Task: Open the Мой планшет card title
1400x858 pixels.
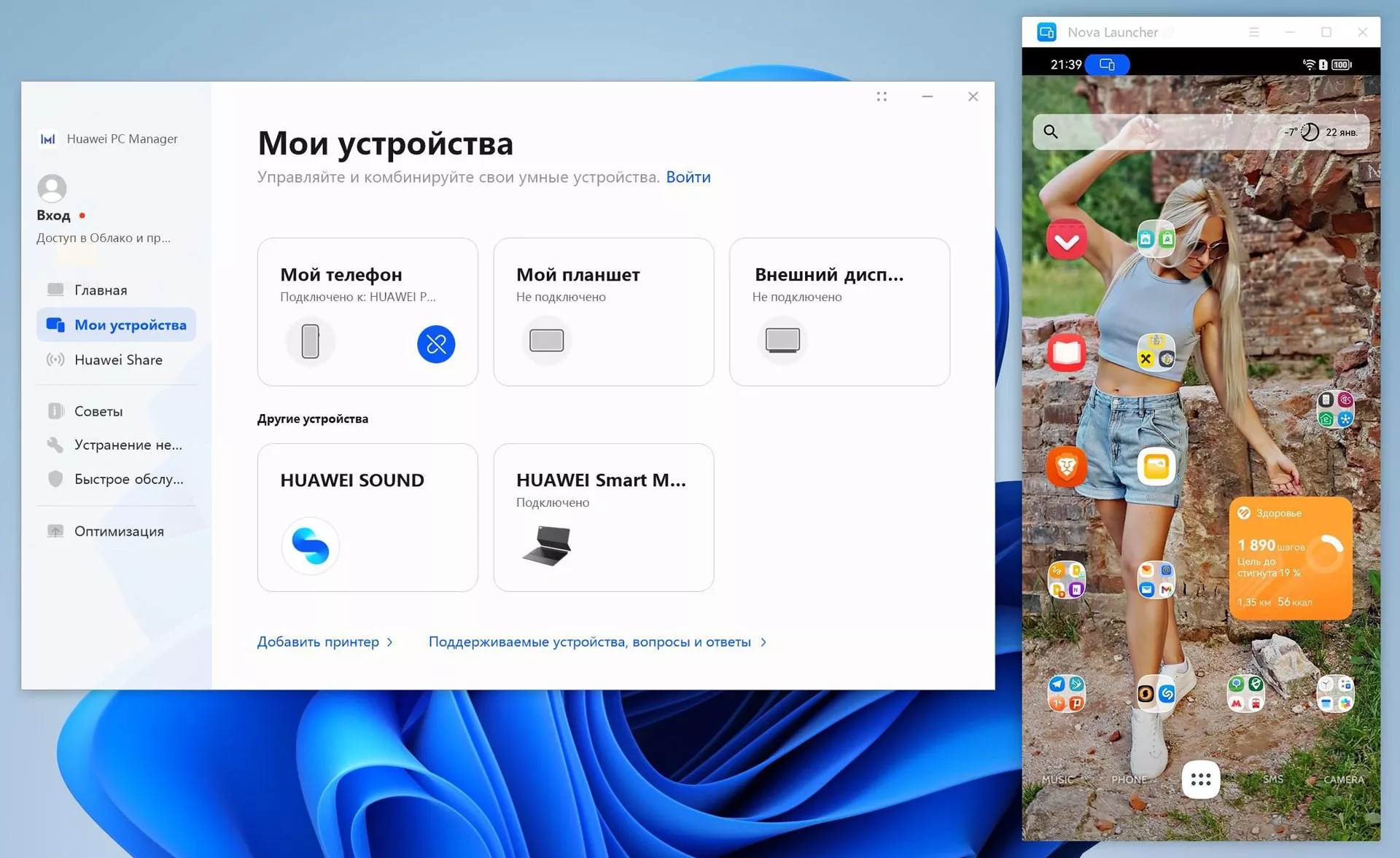Action: (x=577, y=274)
